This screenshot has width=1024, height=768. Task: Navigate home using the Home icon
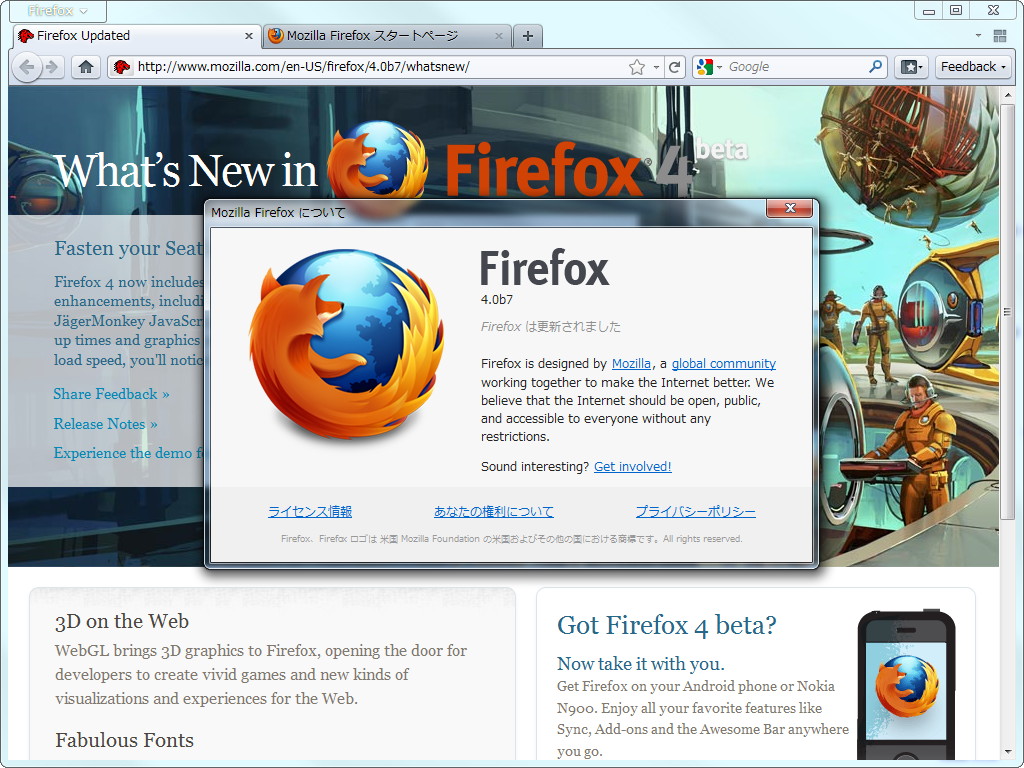tap(86, 66)
